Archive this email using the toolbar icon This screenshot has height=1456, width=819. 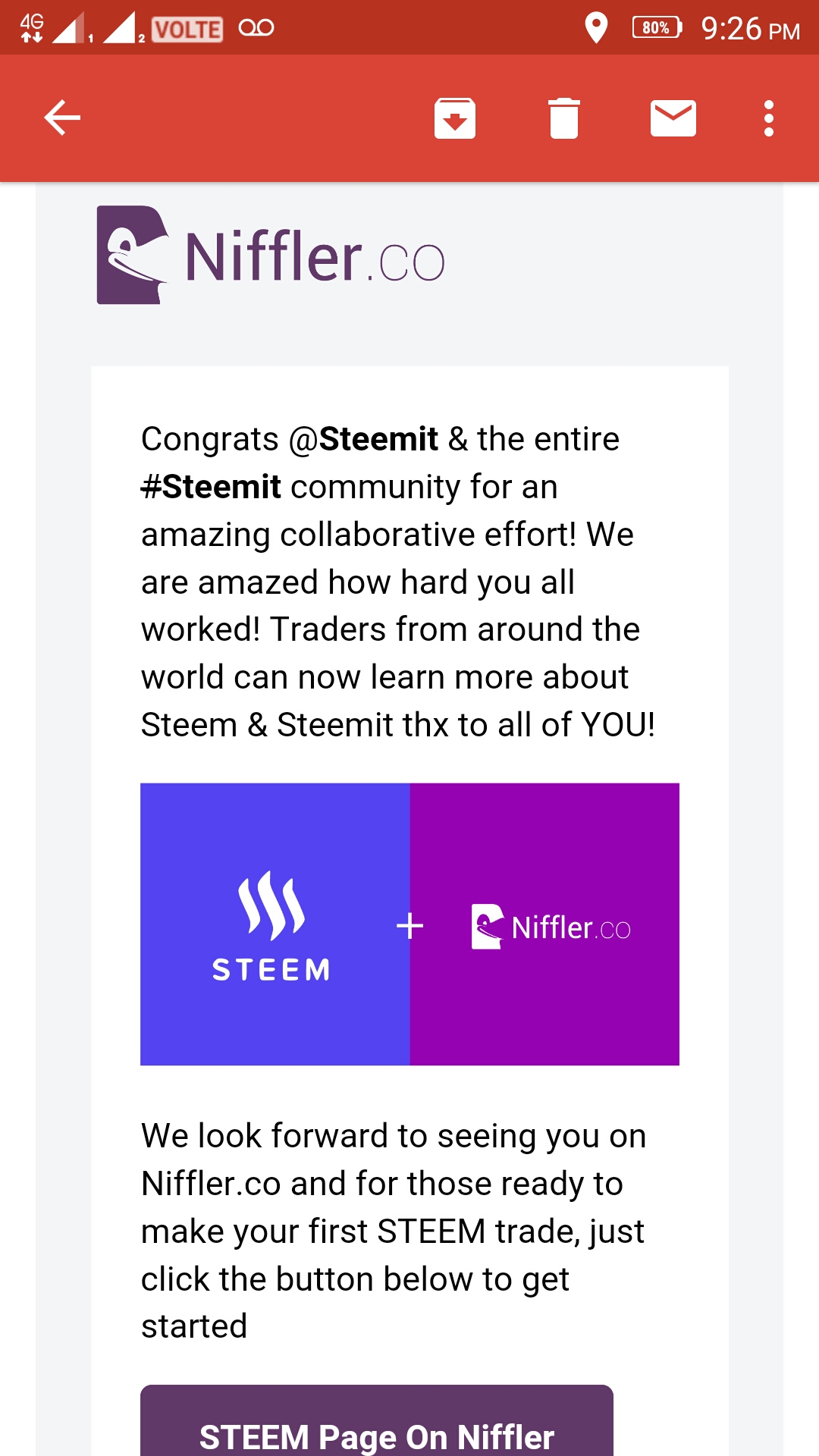pos(454,118)
